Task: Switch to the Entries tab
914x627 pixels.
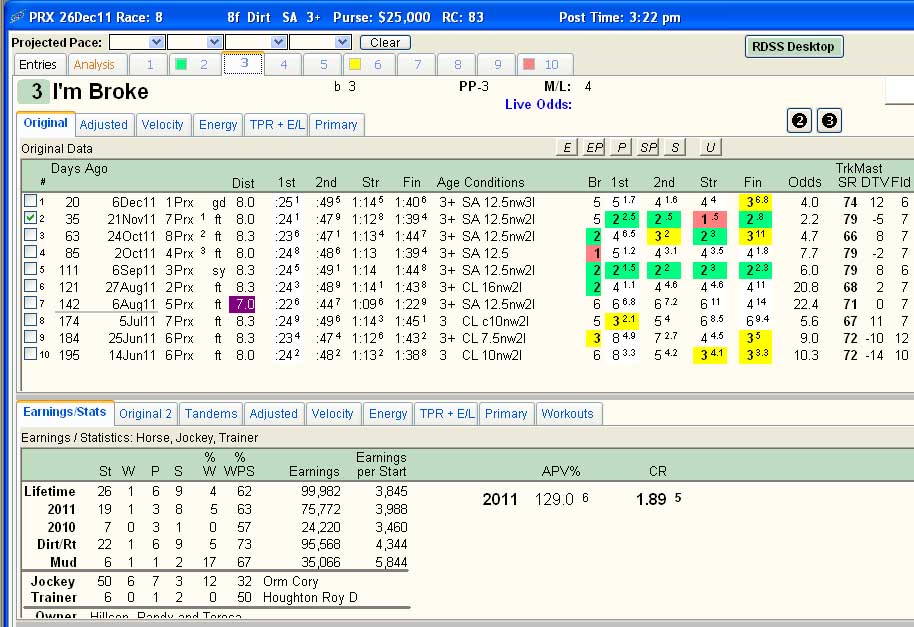Action: point(38,64)
